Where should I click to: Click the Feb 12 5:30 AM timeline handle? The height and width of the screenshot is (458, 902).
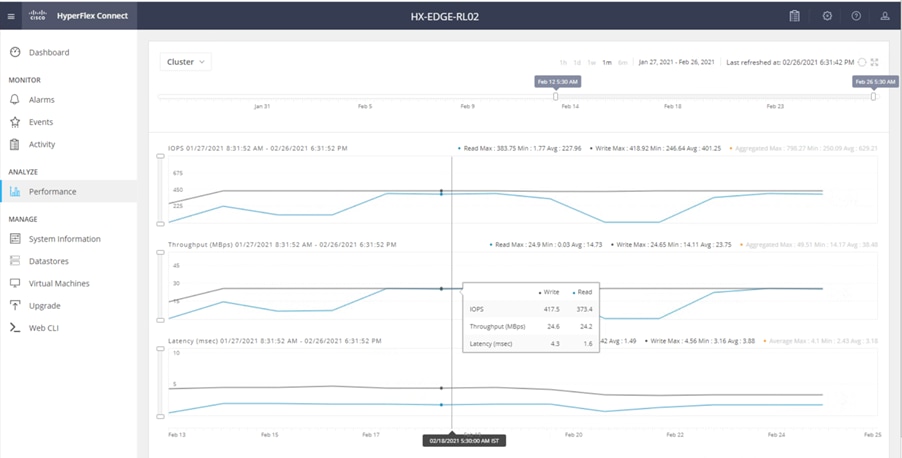click(556, 97)
